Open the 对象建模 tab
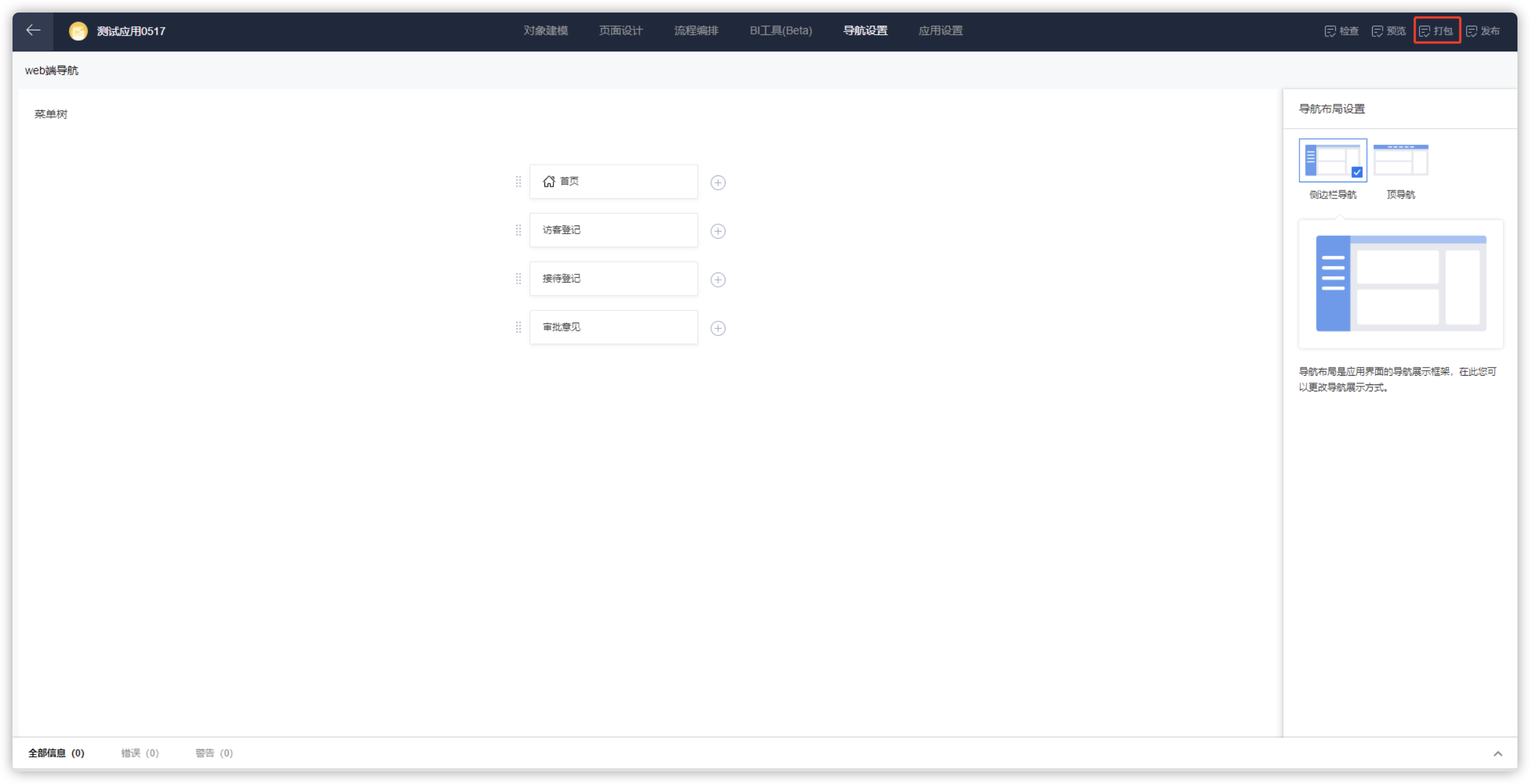1530x784 pixels. point(546,31)
